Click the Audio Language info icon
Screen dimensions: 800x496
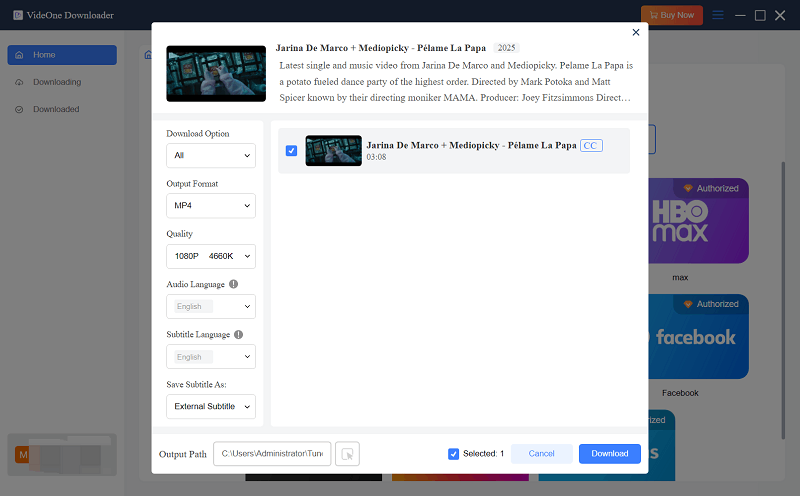(x=233, y=284)
